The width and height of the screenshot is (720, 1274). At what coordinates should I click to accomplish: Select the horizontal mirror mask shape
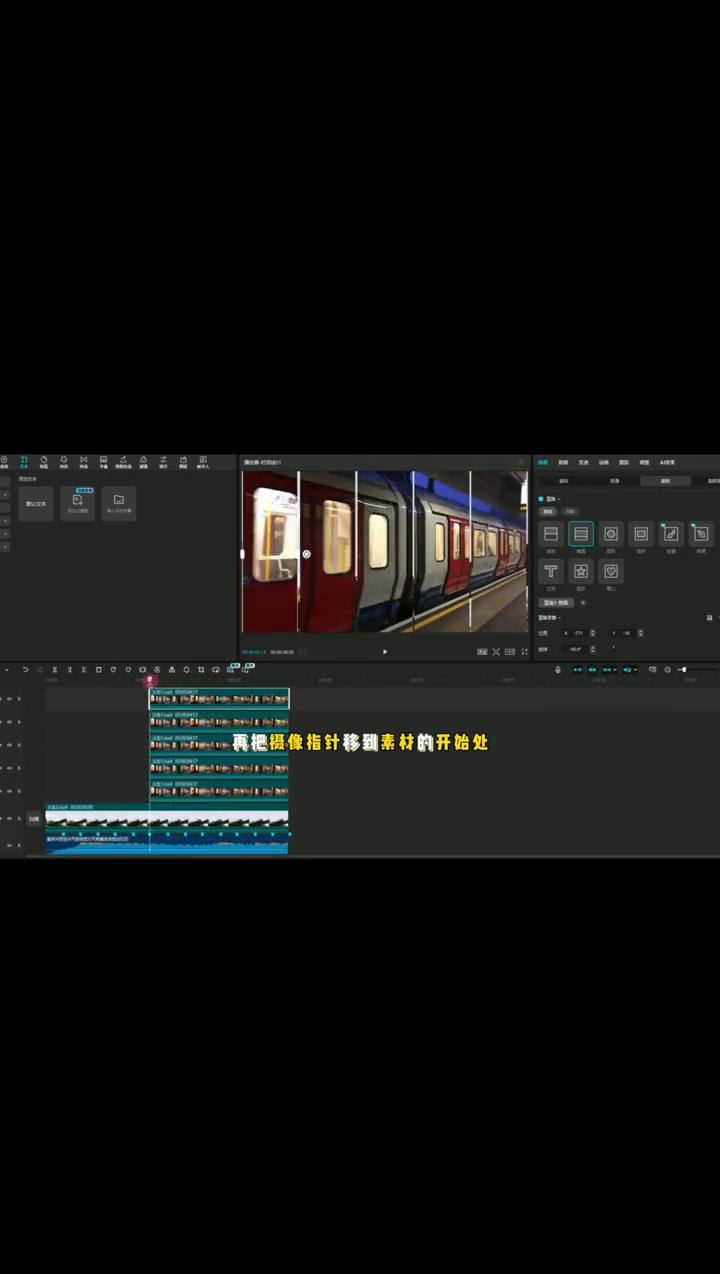[x=581, y=534]
